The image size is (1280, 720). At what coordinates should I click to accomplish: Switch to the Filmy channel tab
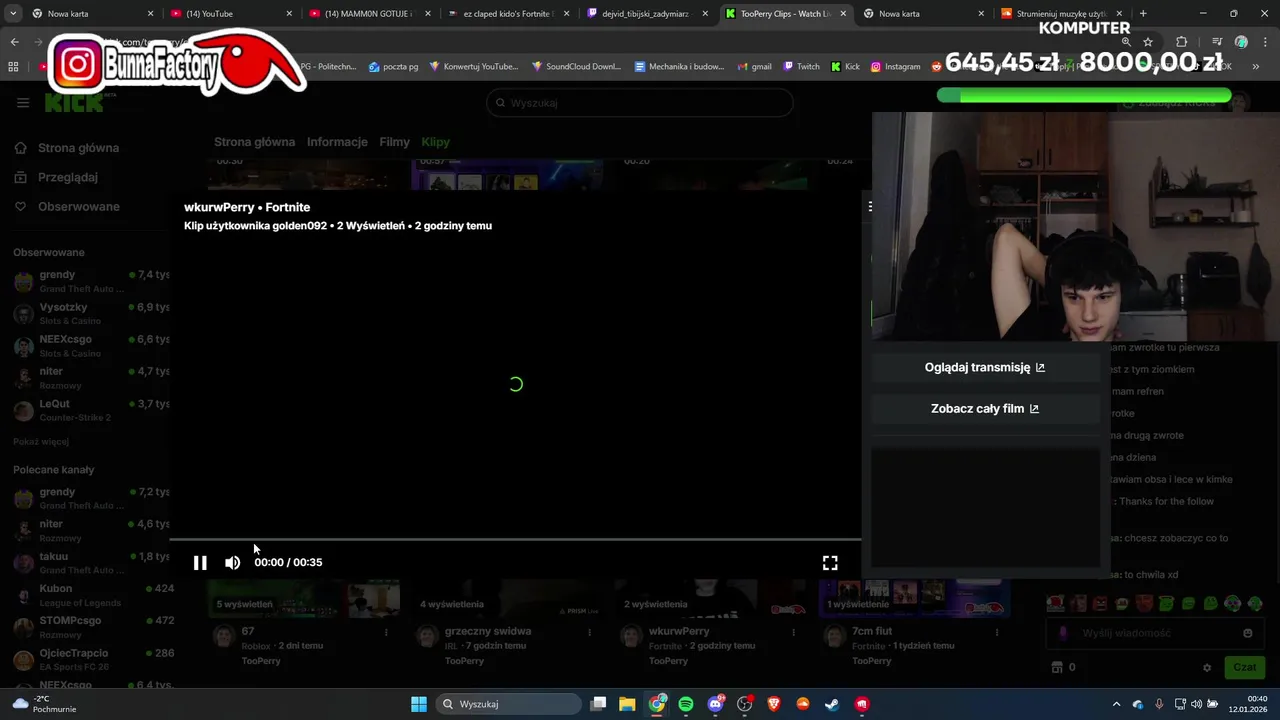(x=394, y=142)
